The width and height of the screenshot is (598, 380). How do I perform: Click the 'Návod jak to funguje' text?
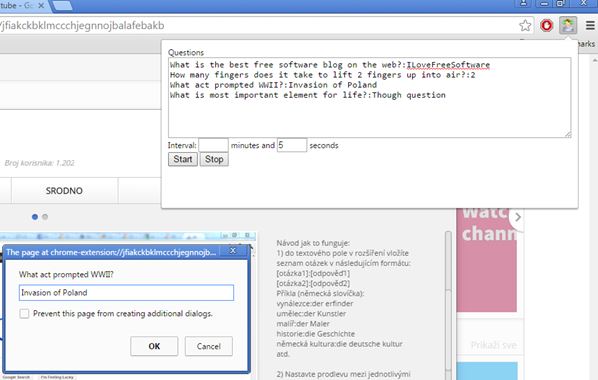coord(313,243)
